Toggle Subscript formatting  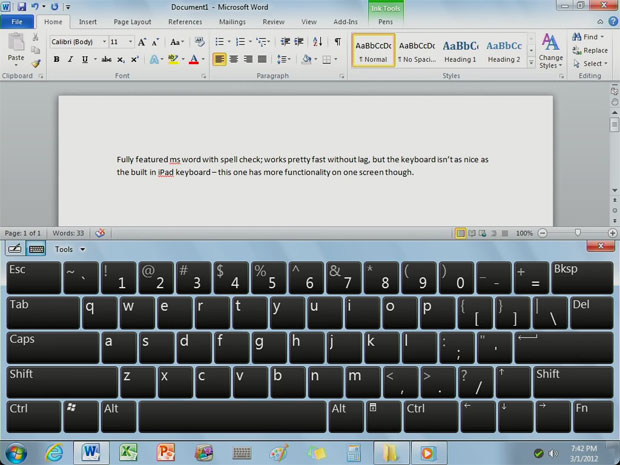click(x=121, y=59)
